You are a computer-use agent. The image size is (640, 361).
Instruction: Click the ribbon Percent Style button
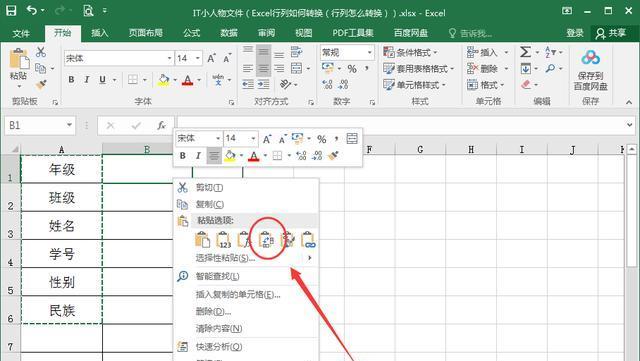click(352, 69)
